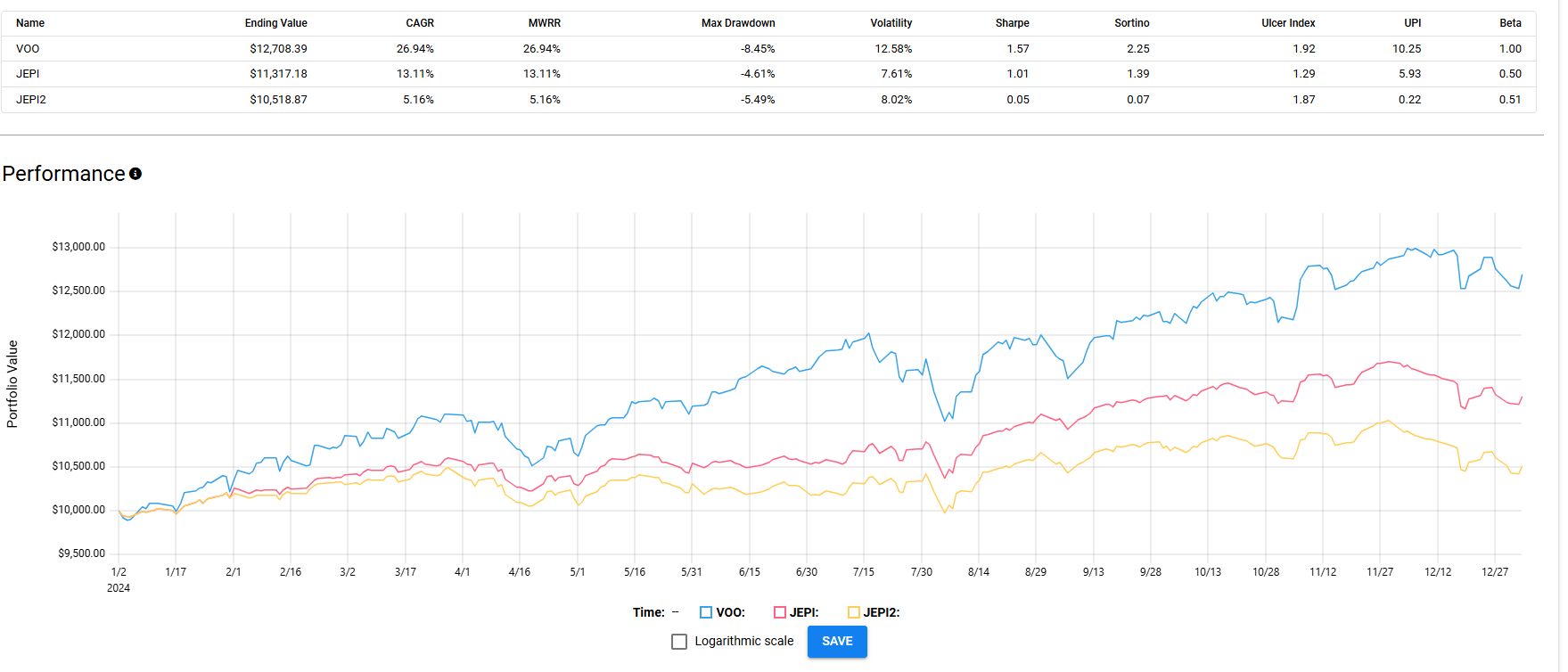Screen dimensions: 1568x672
Task: Click the 7/15 x-axis date label
Action: point(864,572)
